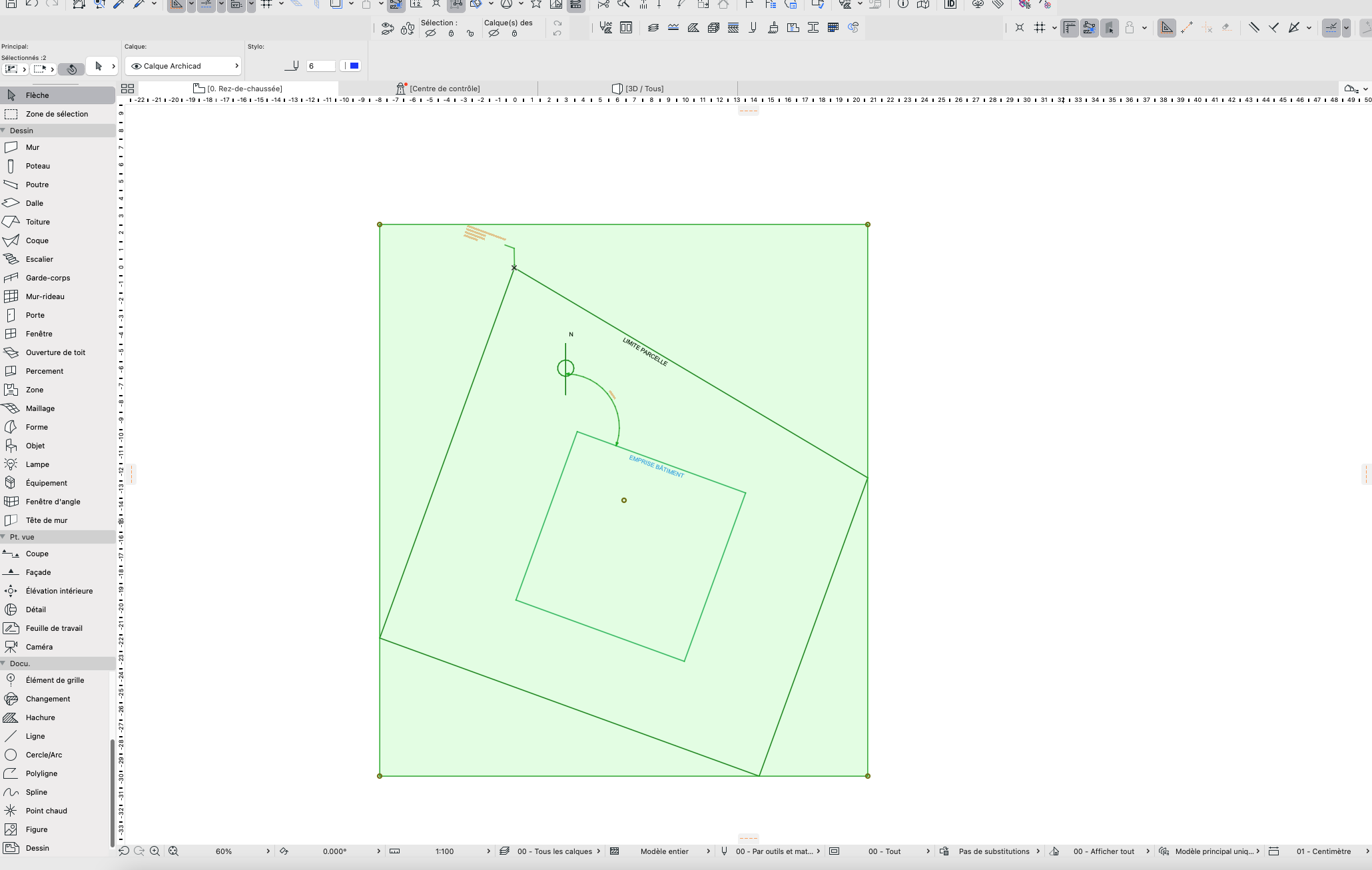The height and width of the screenshot is (870, 1372).
Task: Open the tab overview grid button
Action: [127, 89]
